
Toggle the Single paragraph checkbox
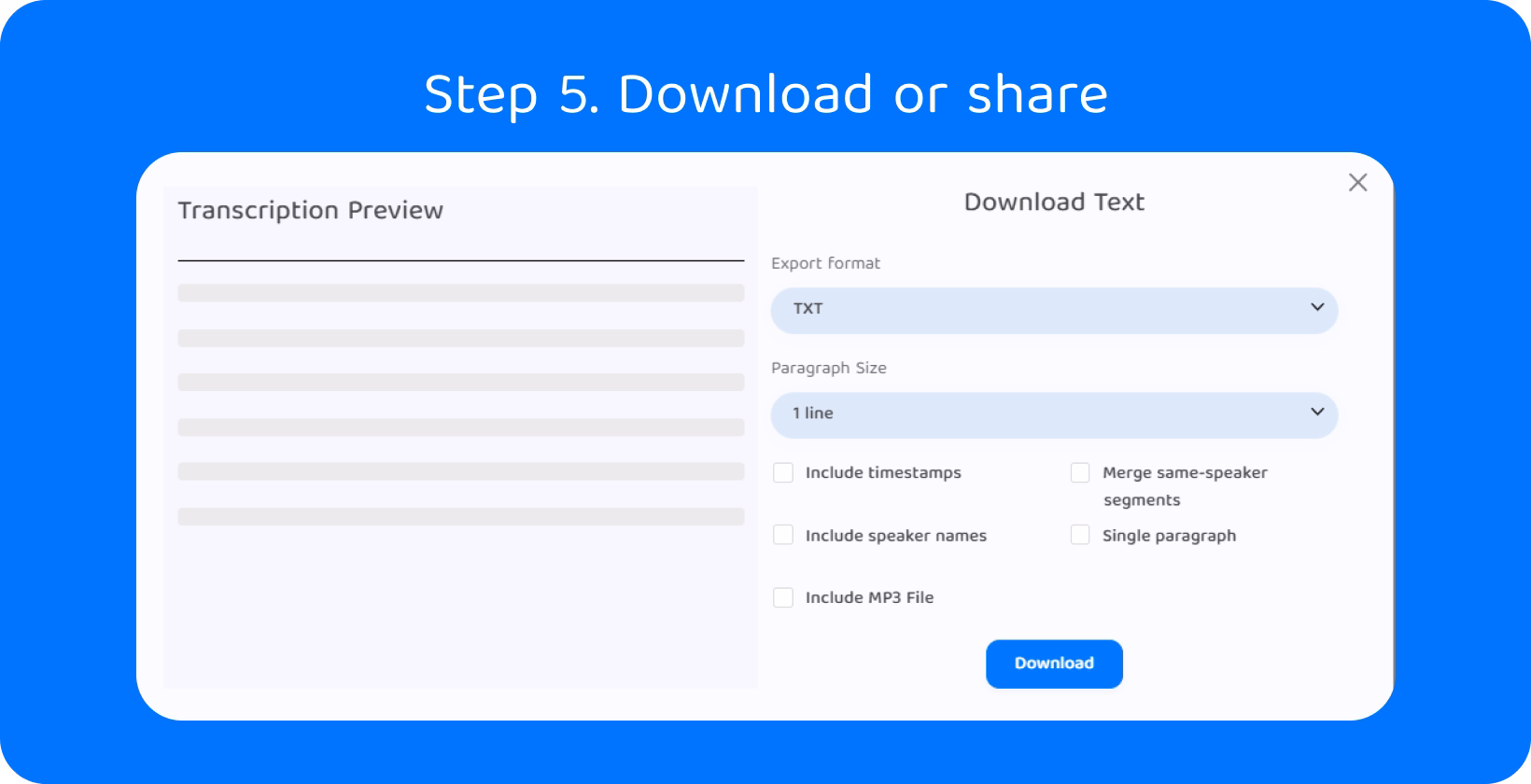point(1080,535)
